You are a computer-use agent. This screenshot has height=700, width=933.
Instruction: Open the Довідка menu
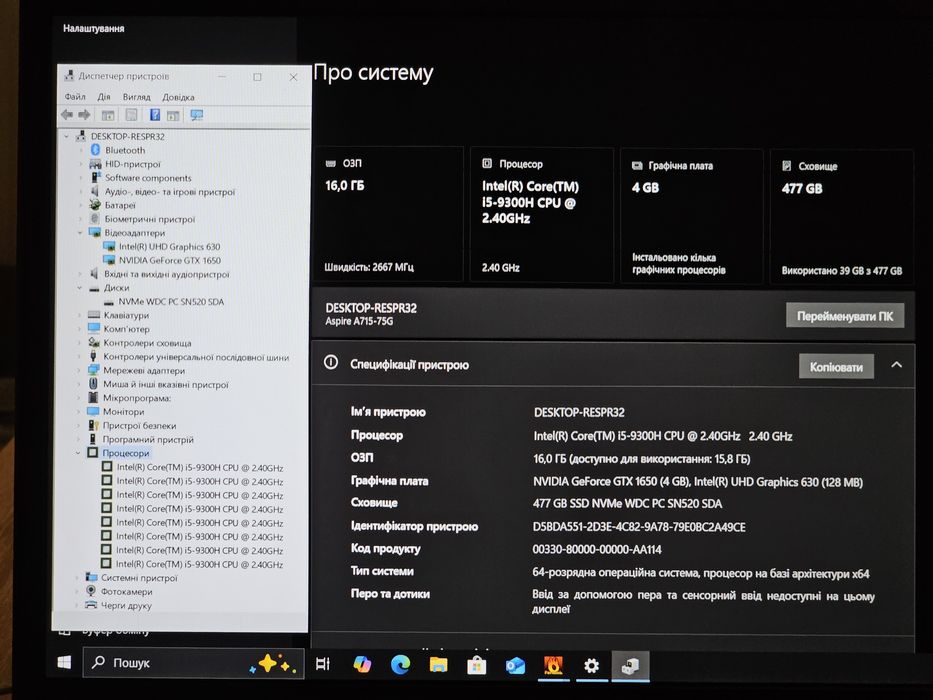[178, 97]
